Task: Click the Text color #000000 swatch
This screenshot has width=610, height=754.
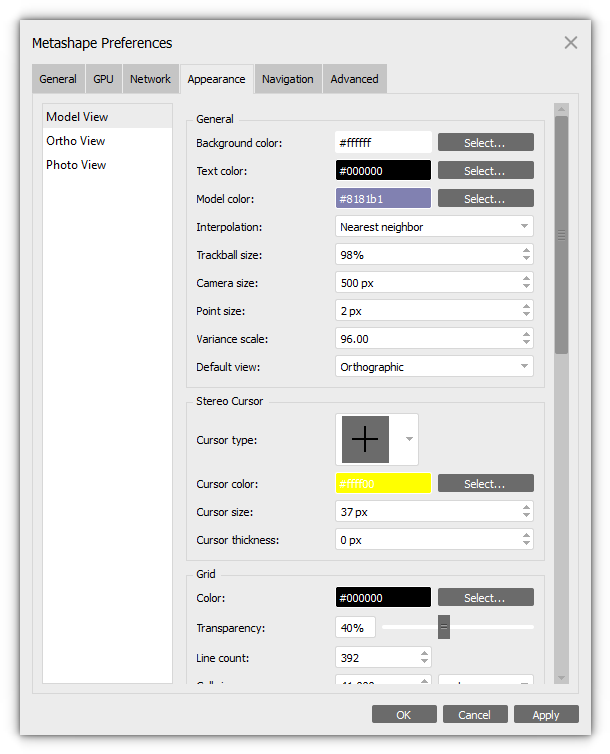Action: [x=383, y=171]
